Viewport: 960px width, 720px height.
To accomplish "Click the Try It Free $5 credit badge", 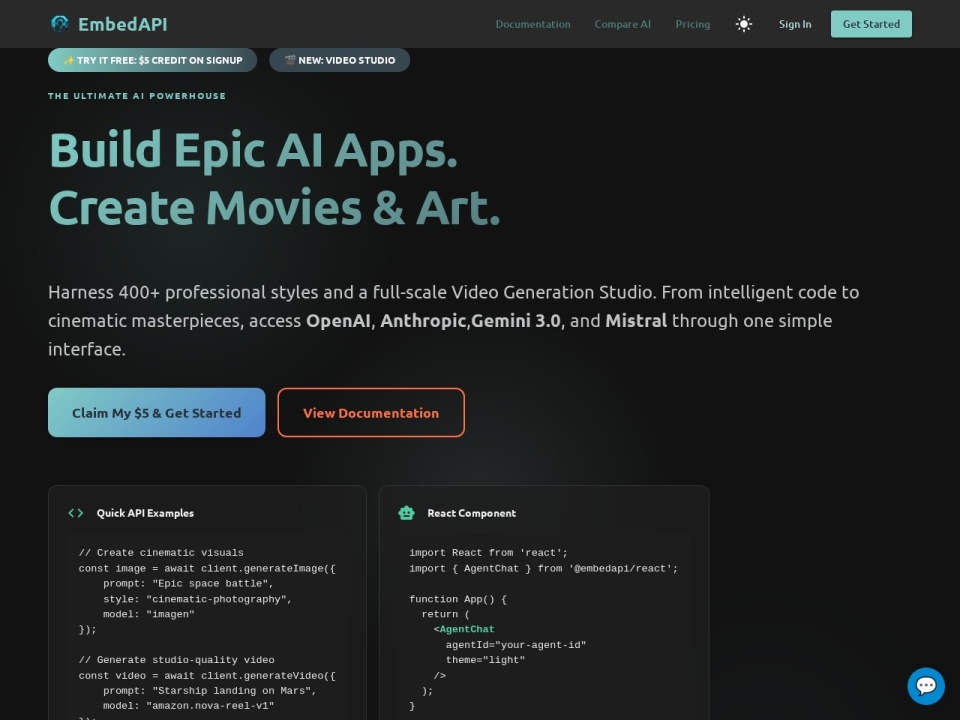I will click(x=152, y=60).
